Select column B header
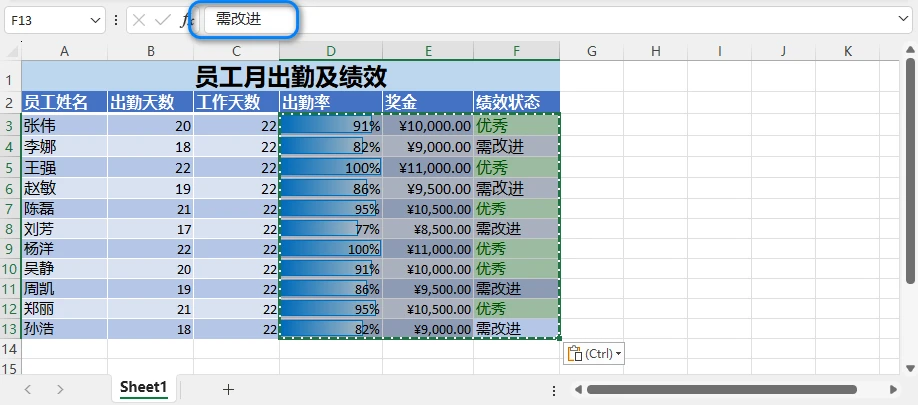The width and height of the screenshot is (918, 405). click(x=150, y=52)
